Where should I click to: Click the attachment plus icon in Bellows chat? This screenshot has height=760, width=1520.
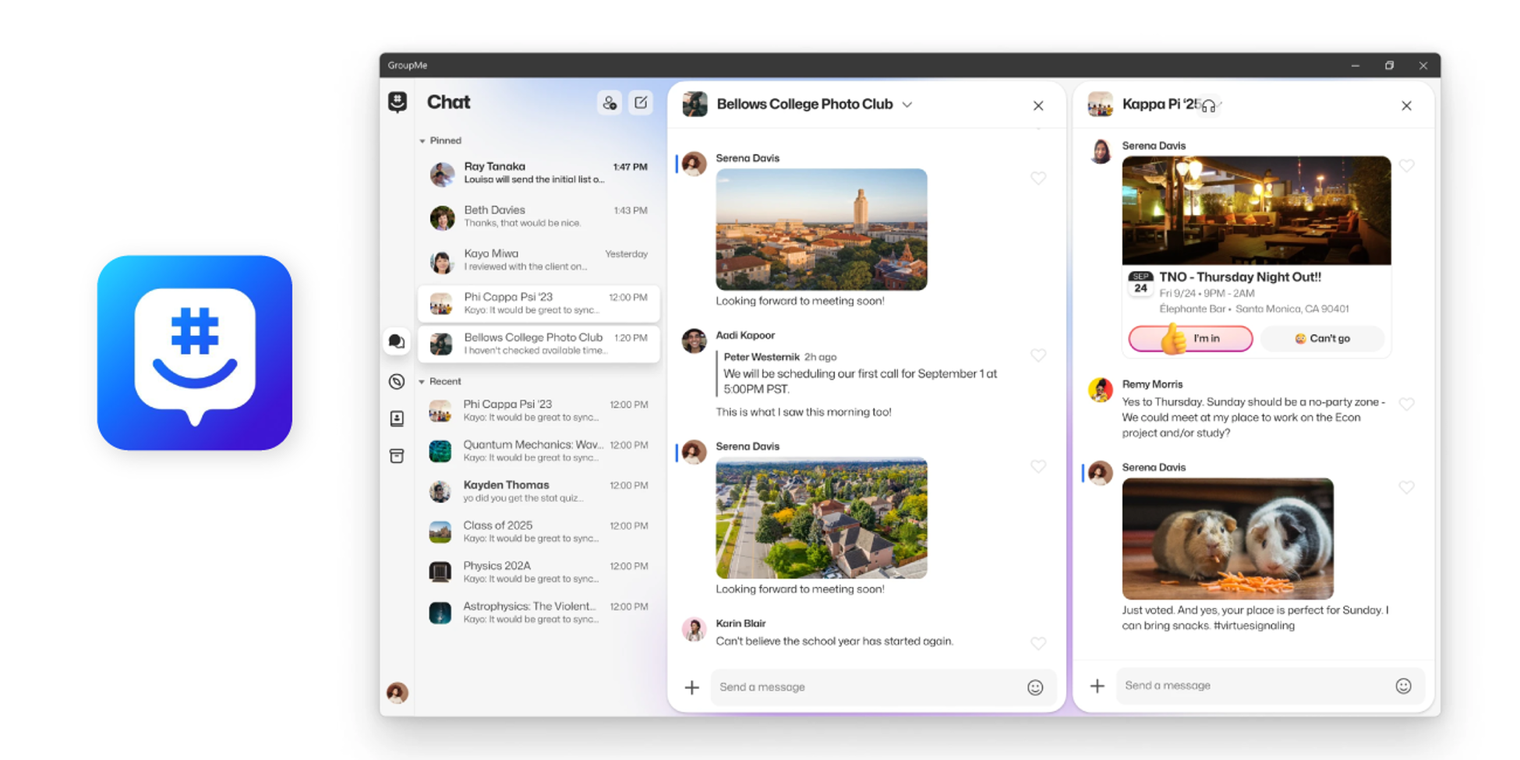(x=692, y=687)
